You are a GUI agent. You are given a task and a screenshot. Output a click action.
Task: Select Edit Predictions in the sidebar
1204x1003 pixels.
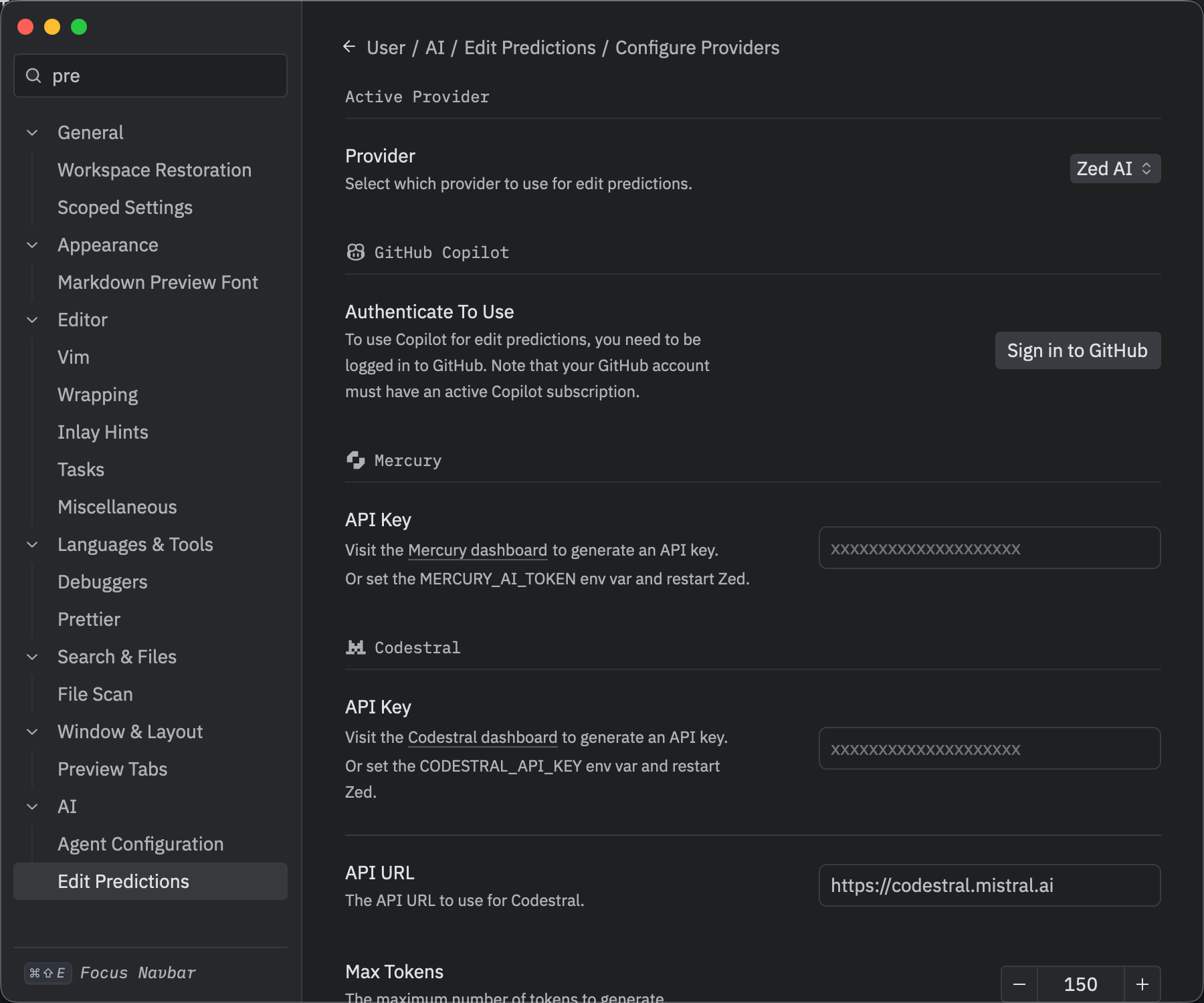pyautogui.click(x=150, y=881)
